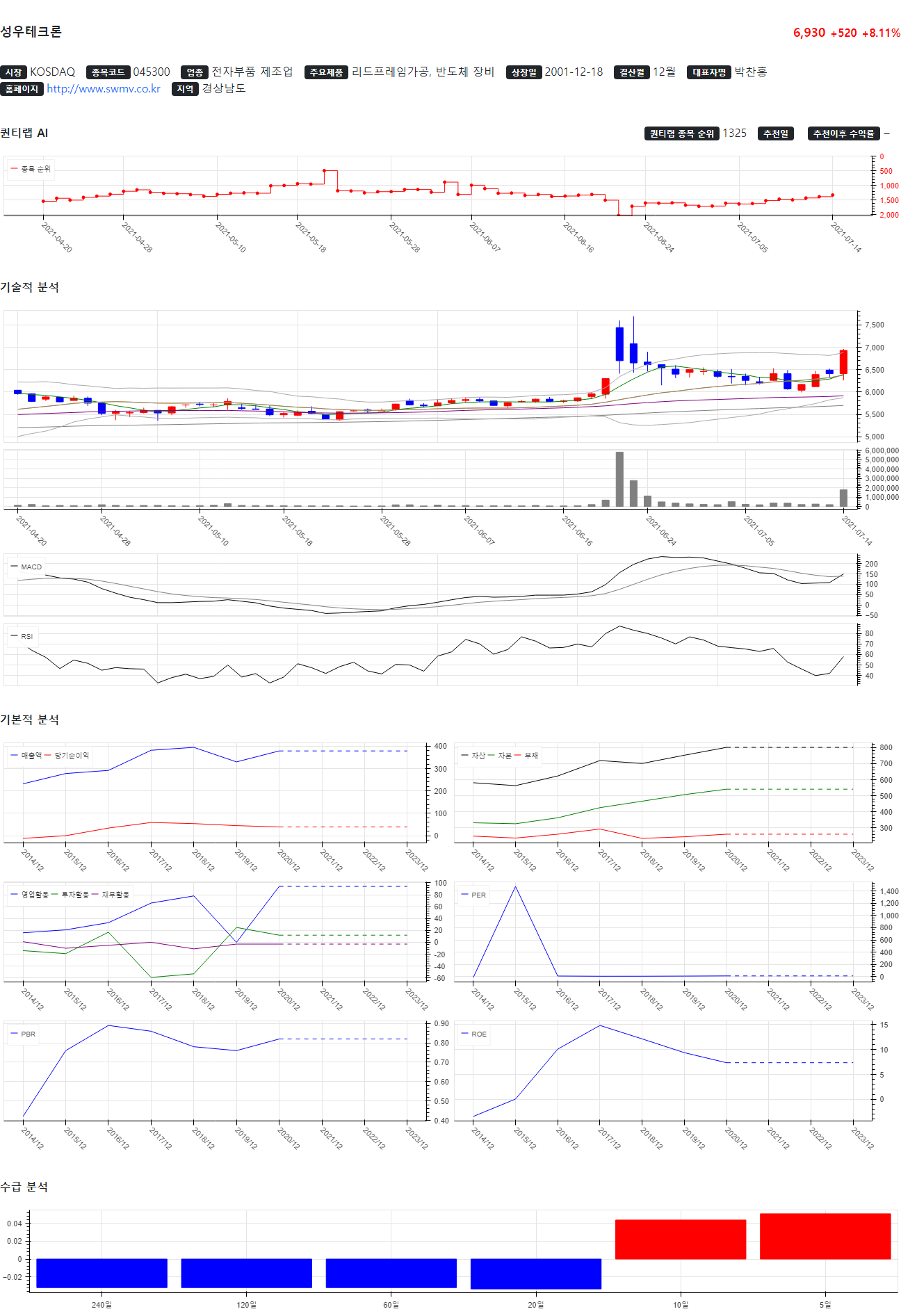Click the blue bar above 60일
The width and height of the screenshot is (901, 1316).
[x=391, y=1273]
